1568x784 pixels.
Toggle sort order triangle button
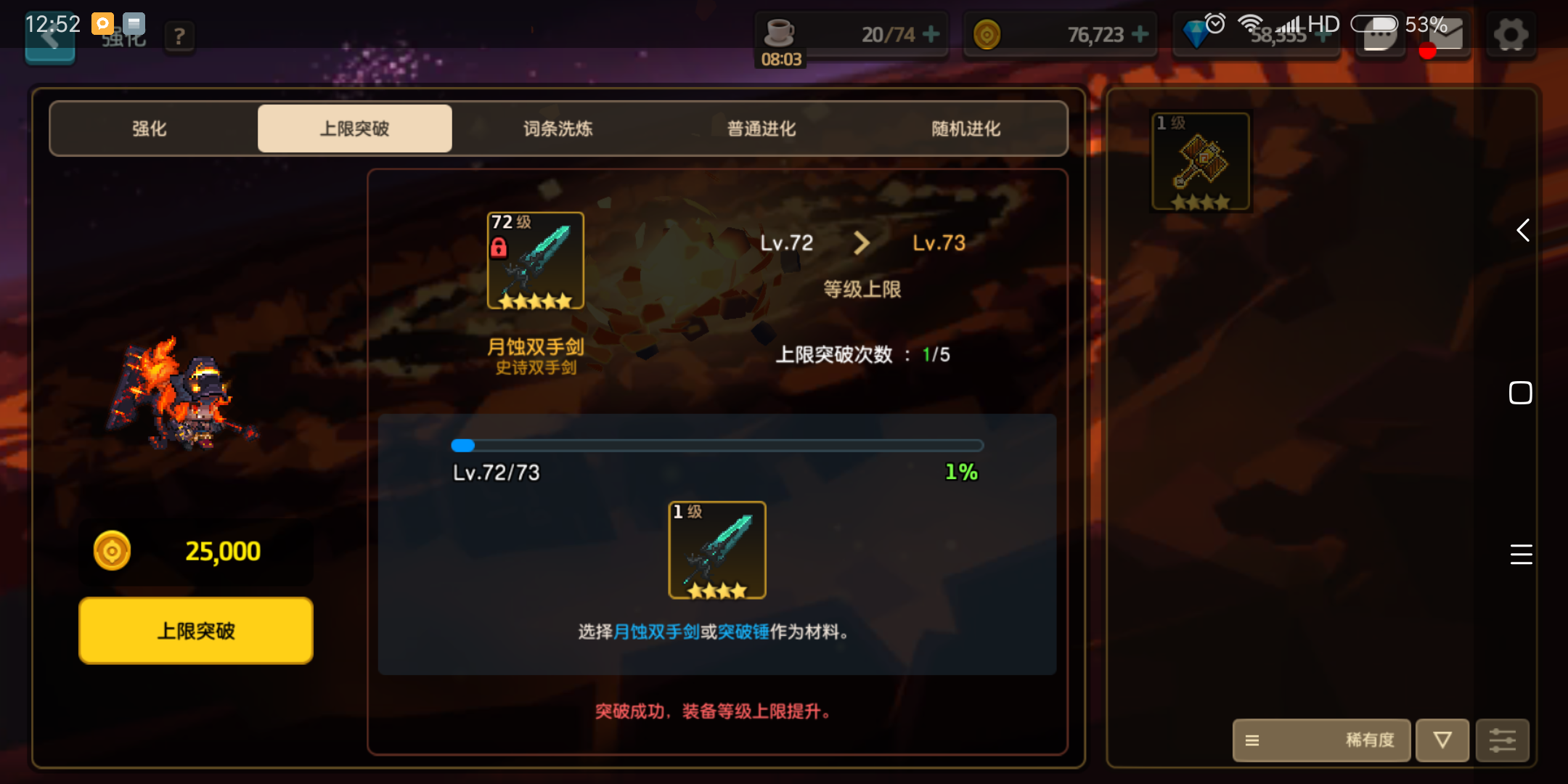[1442, 740]
